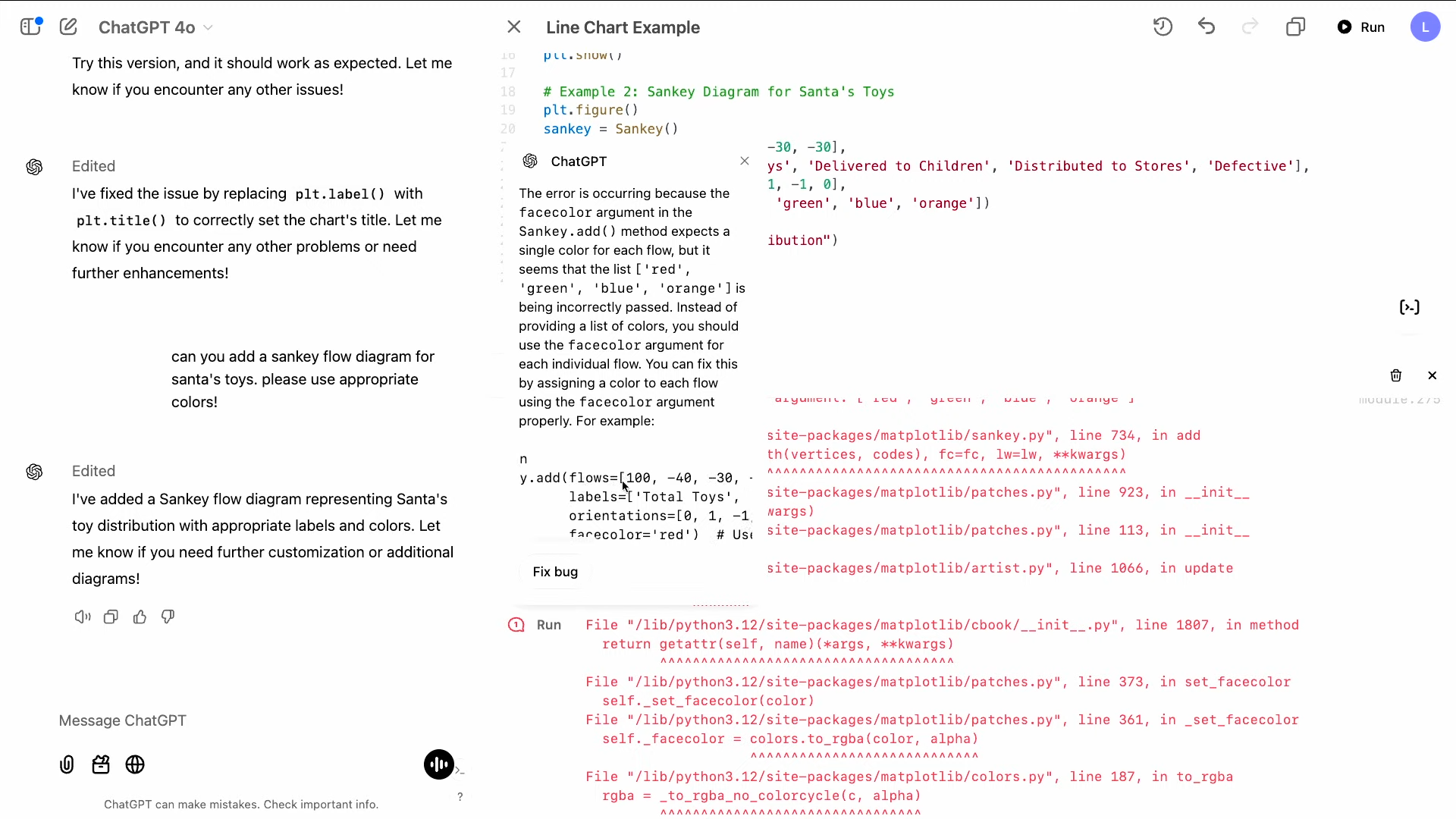
Task: Click the edit/pencil icon near ChatGPT 4o
Action: point(68,27)
